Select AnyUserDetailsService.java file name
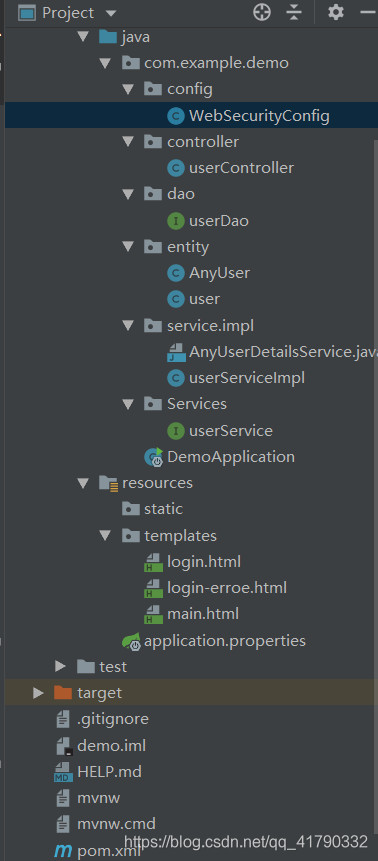 click(283, 352)
